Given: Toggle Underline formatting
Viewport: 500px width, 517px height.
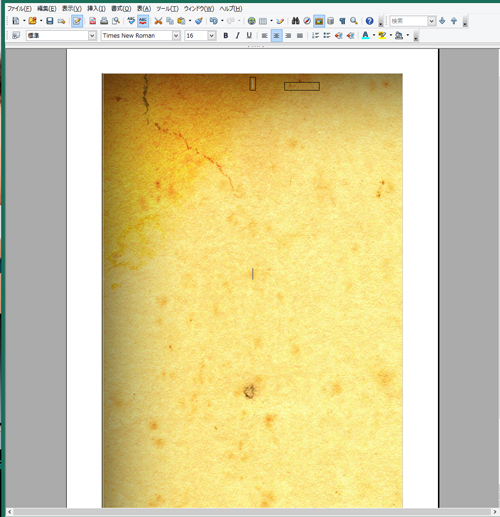Looking at the screenshot, I should click(249, 35).
